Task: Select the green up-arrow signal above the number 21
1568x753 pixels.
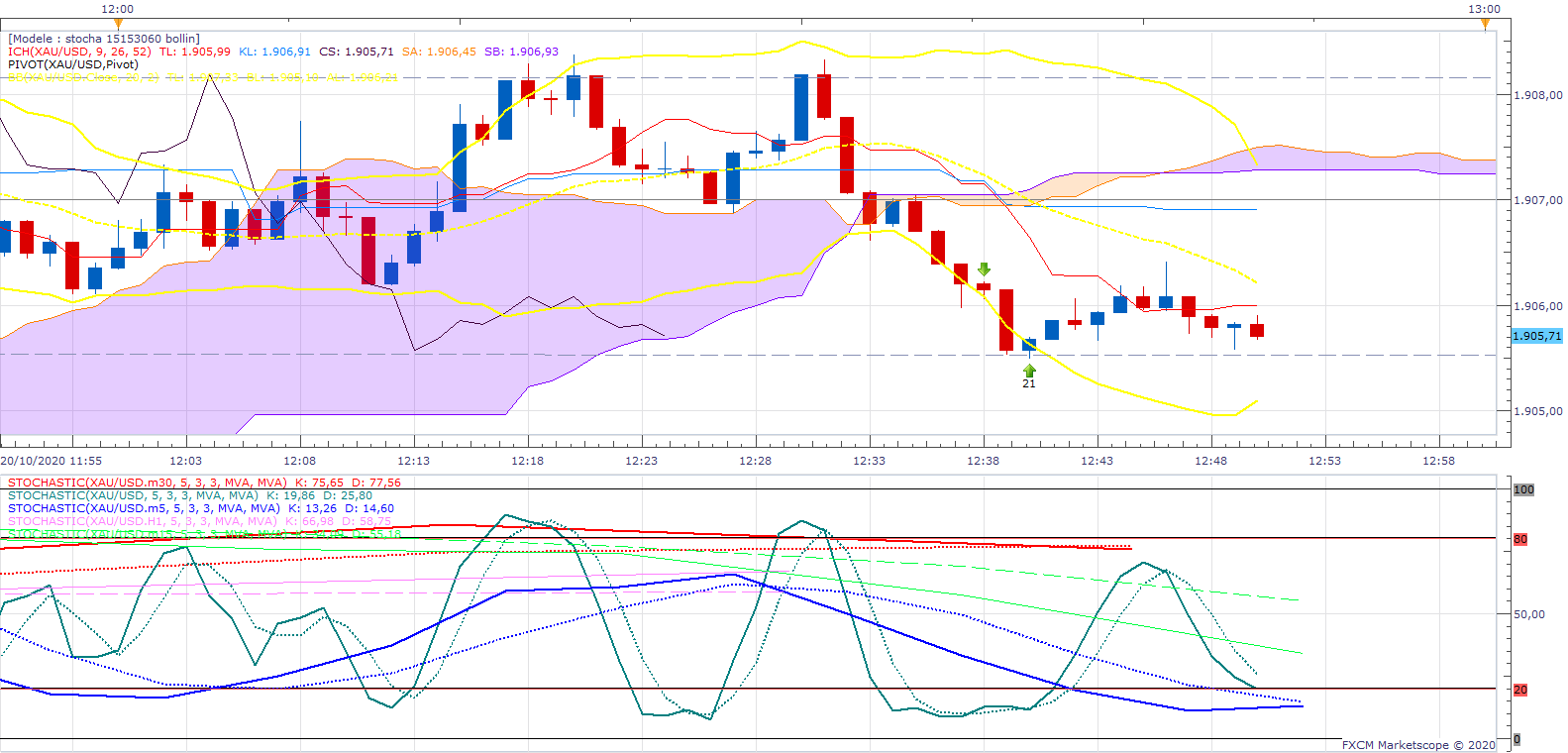Action: click(x=1029, y=371)
